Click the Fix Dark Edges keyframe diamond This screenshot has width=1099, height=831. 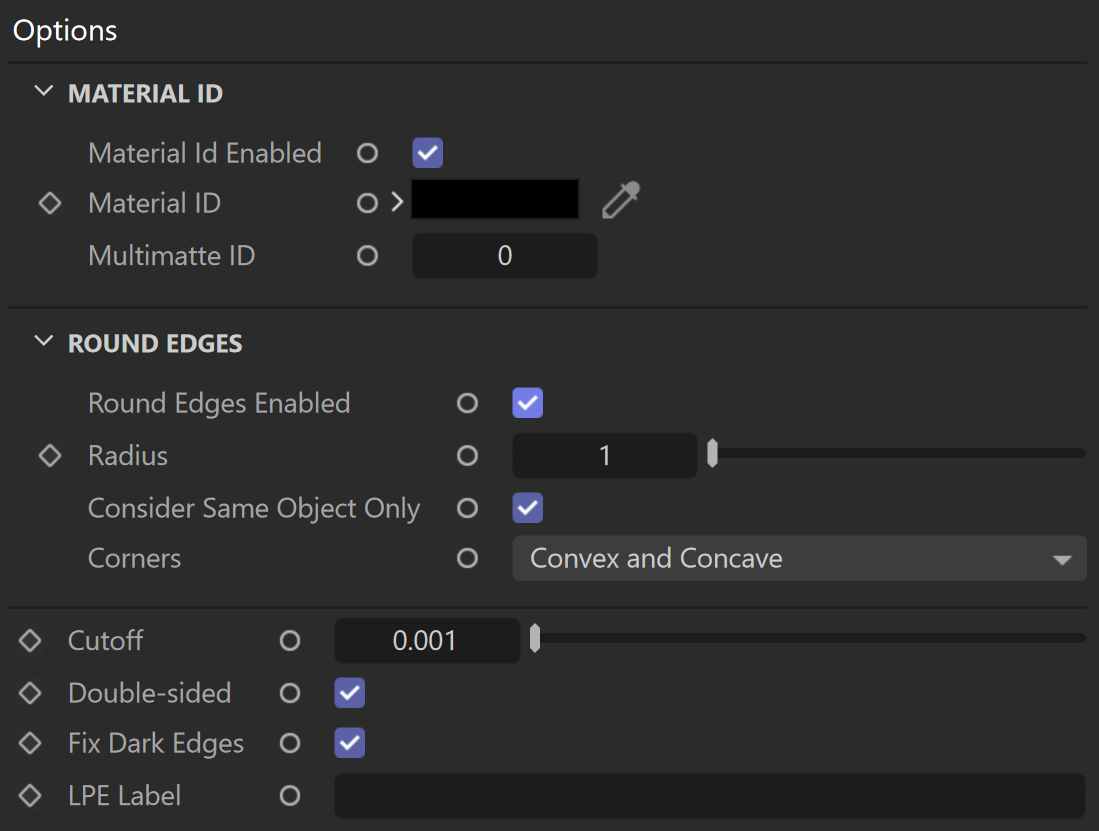point(30,743)
